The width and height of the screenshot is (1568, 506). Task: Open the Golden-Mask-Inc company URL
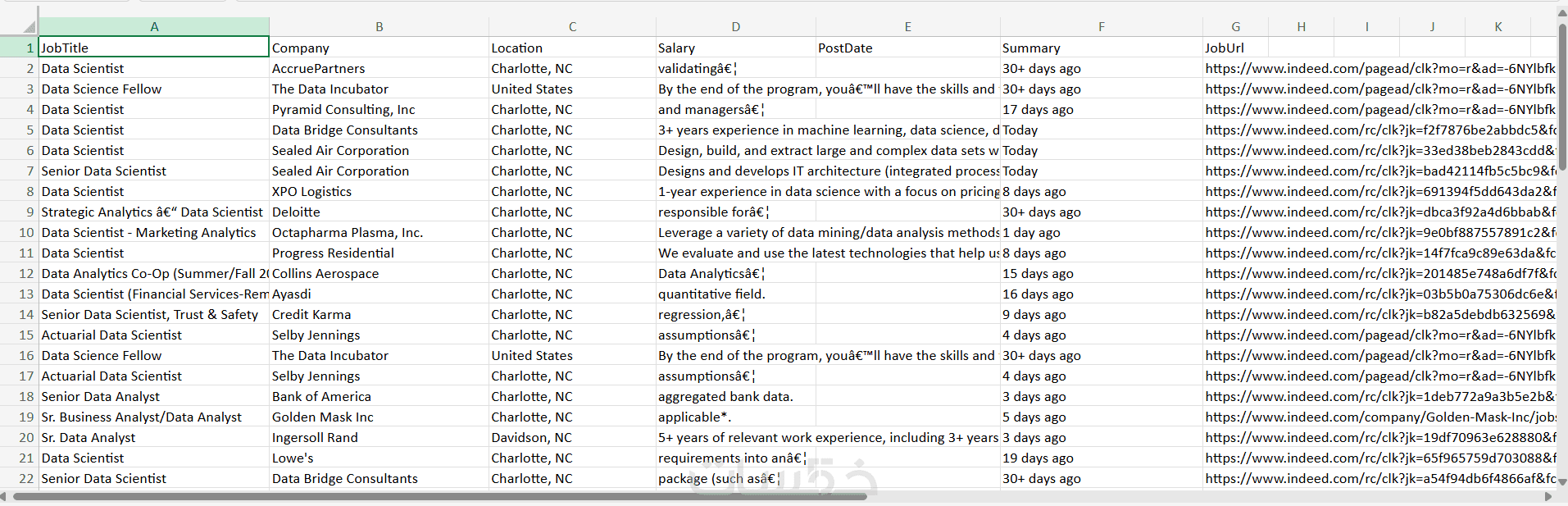click(x=1380, y=417)
